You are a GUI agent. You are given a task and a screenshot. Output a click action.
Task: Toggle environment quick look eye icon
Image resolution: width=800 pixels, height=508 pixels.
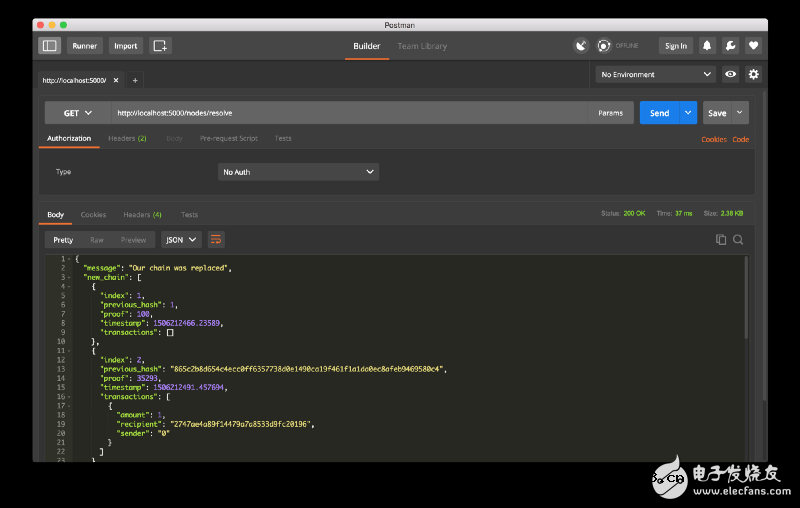point(731,74)
